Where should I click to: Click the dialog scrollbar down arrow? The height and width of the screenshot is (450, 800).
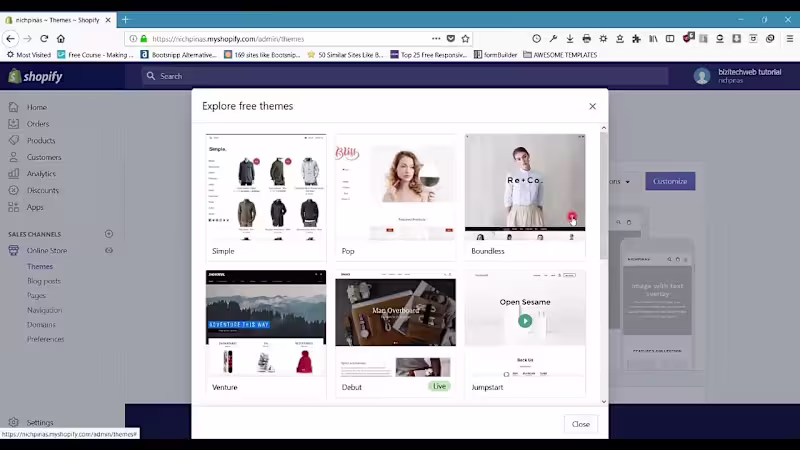pyautogui.click(x=604, y=402)
